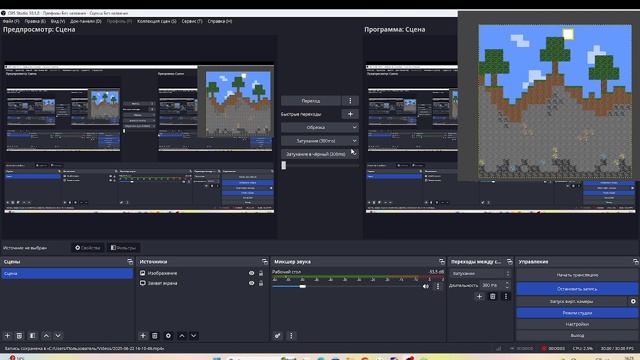Float the Сцены dock panel
This screenshot has height=360, width=640.
pos(130,262)
